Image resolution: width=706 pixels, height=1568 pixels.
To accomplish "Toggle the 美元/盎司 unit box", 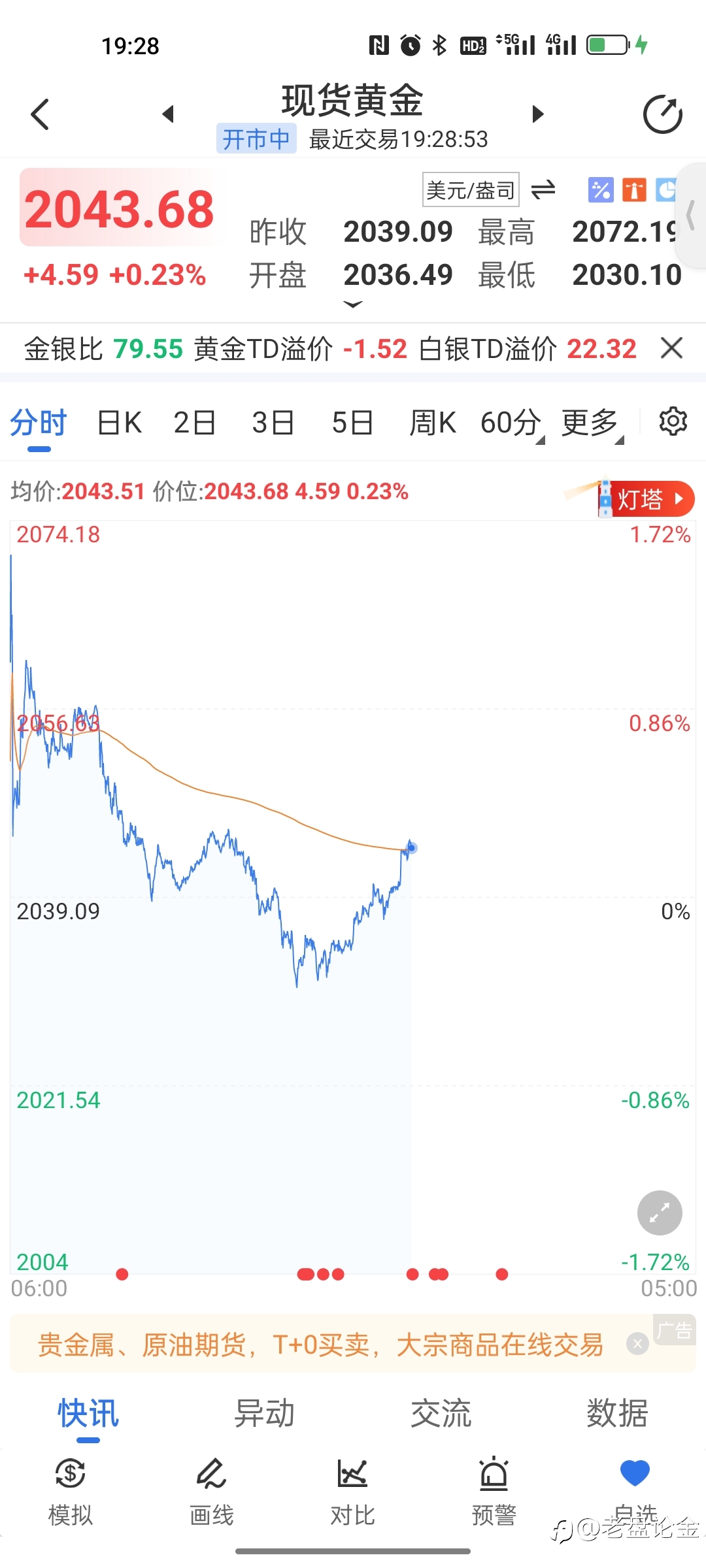I will point(471,190).
